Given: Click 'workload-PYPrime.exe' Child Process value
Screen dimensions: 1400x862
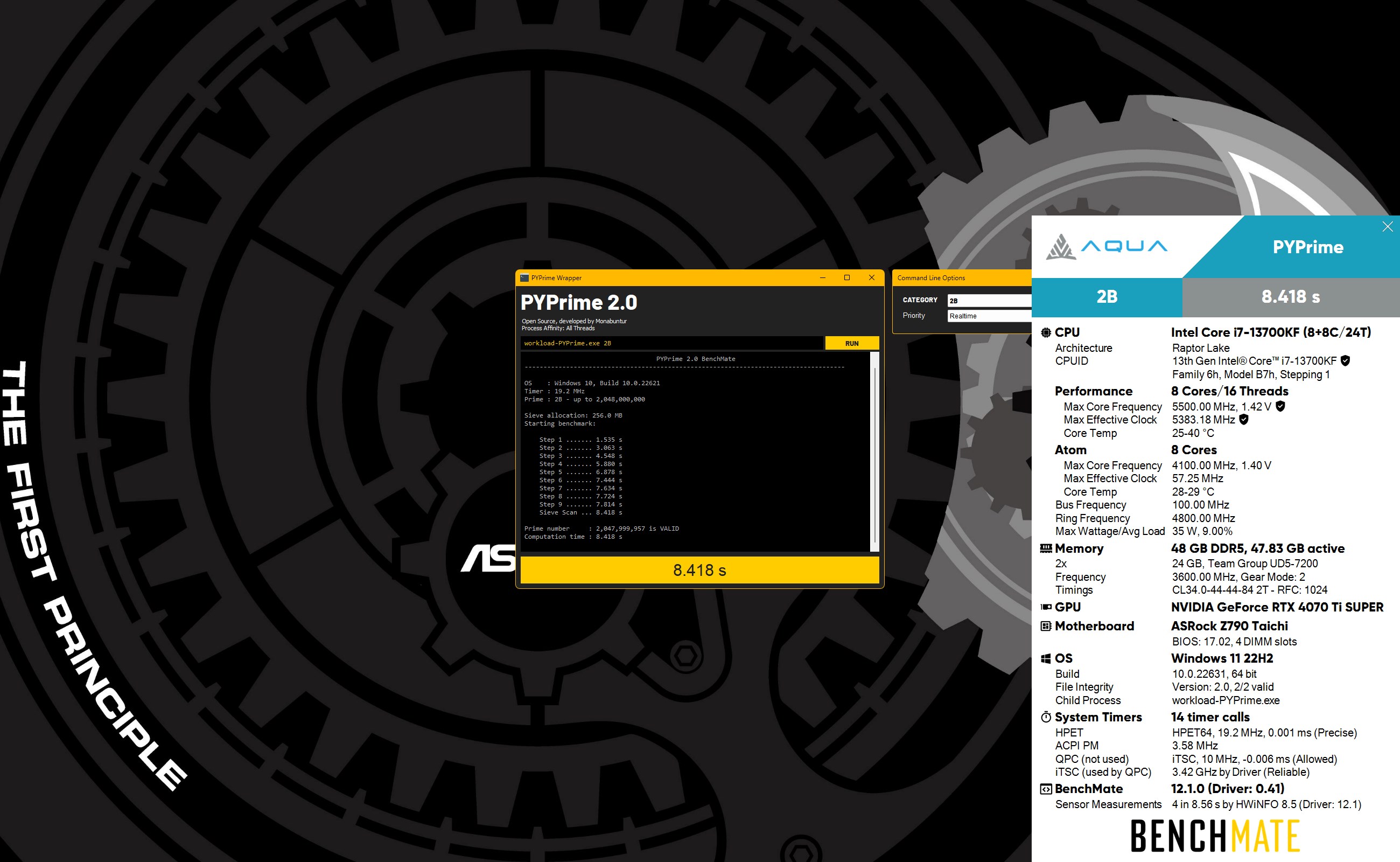Looking at the screenshot, I should [x=1226, y=700].
